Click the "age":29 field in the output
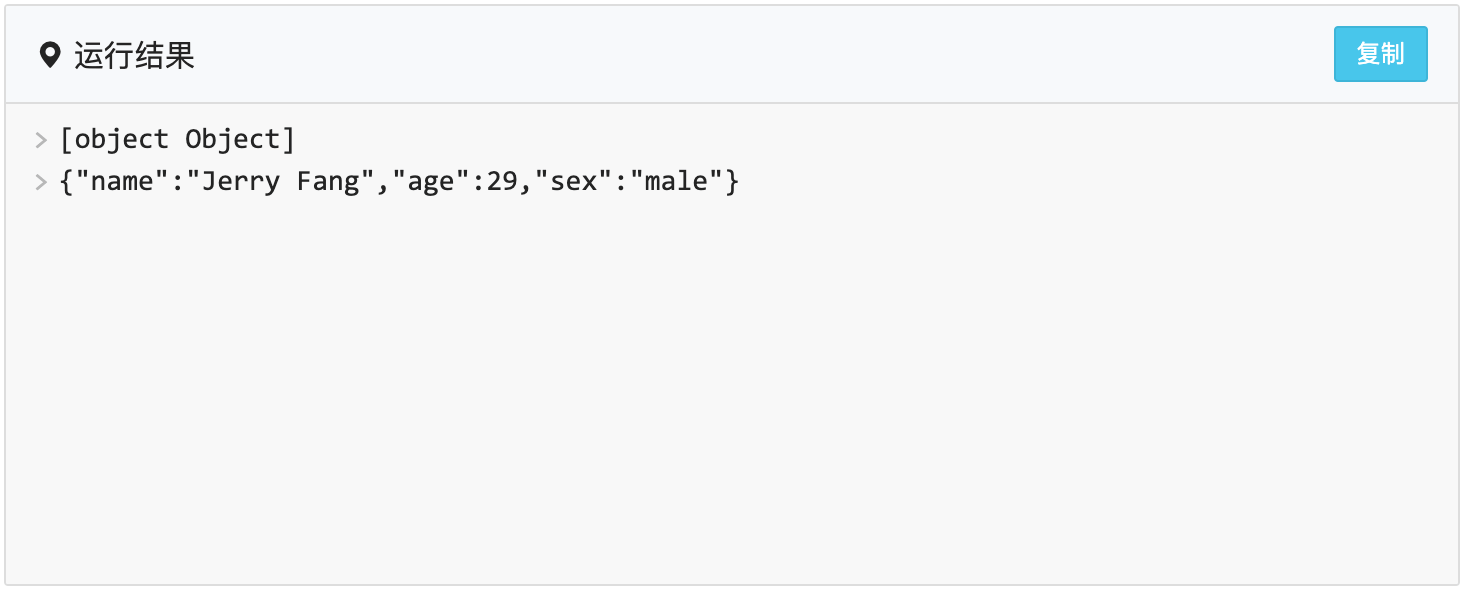 tap(459, 181)
